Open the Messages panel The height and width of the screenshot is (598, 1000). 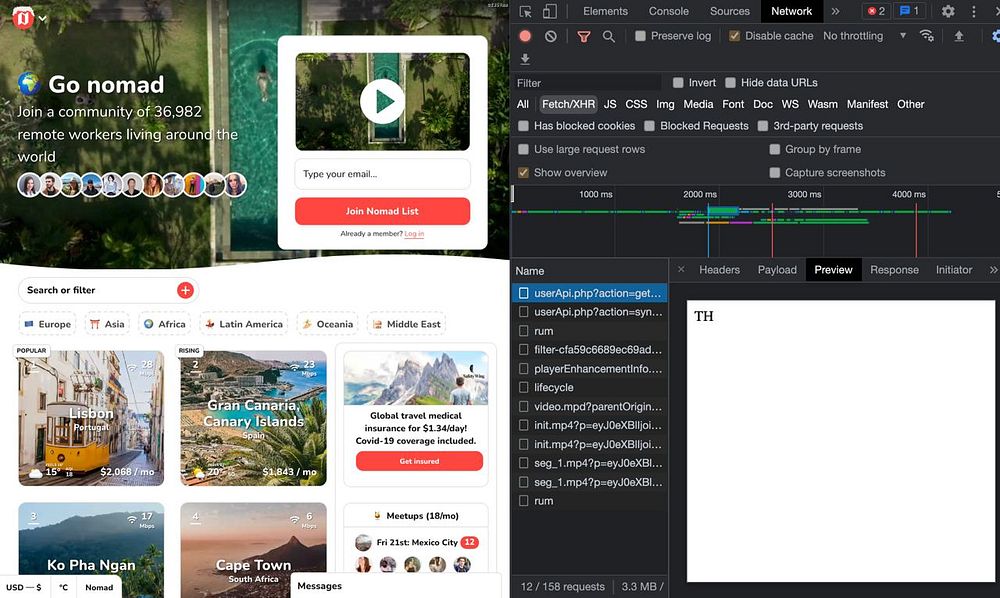tap(395, 586)
